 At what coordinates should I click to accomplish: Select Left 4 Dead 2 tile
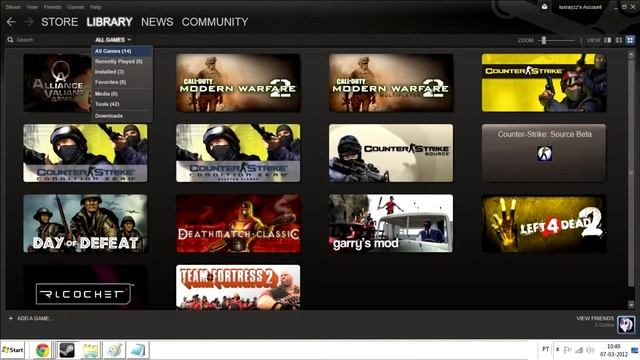(544, 223)
